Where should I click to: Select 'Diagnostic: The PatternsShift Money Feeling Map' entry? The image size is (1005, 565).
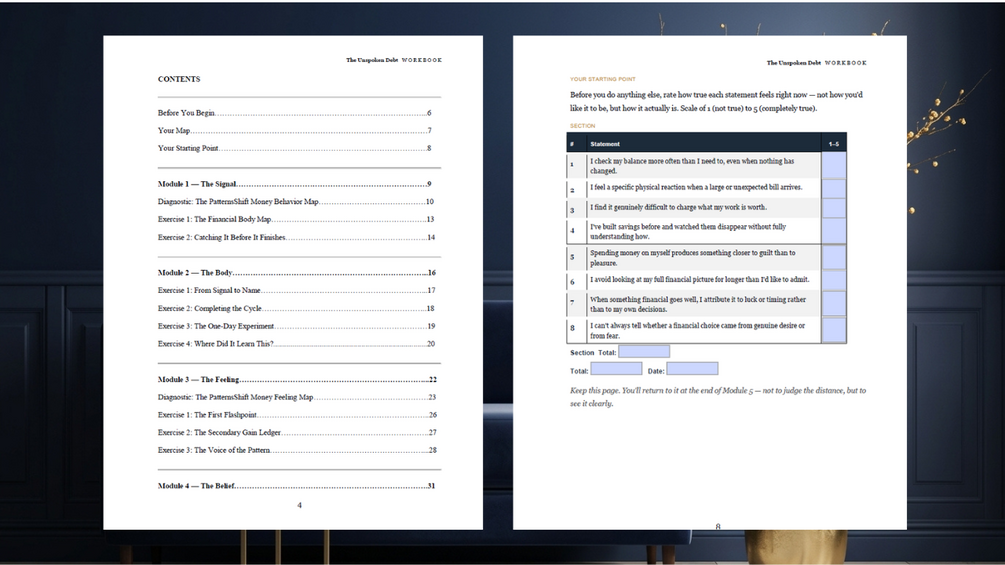pyautogui.click(x=297, y=397)
